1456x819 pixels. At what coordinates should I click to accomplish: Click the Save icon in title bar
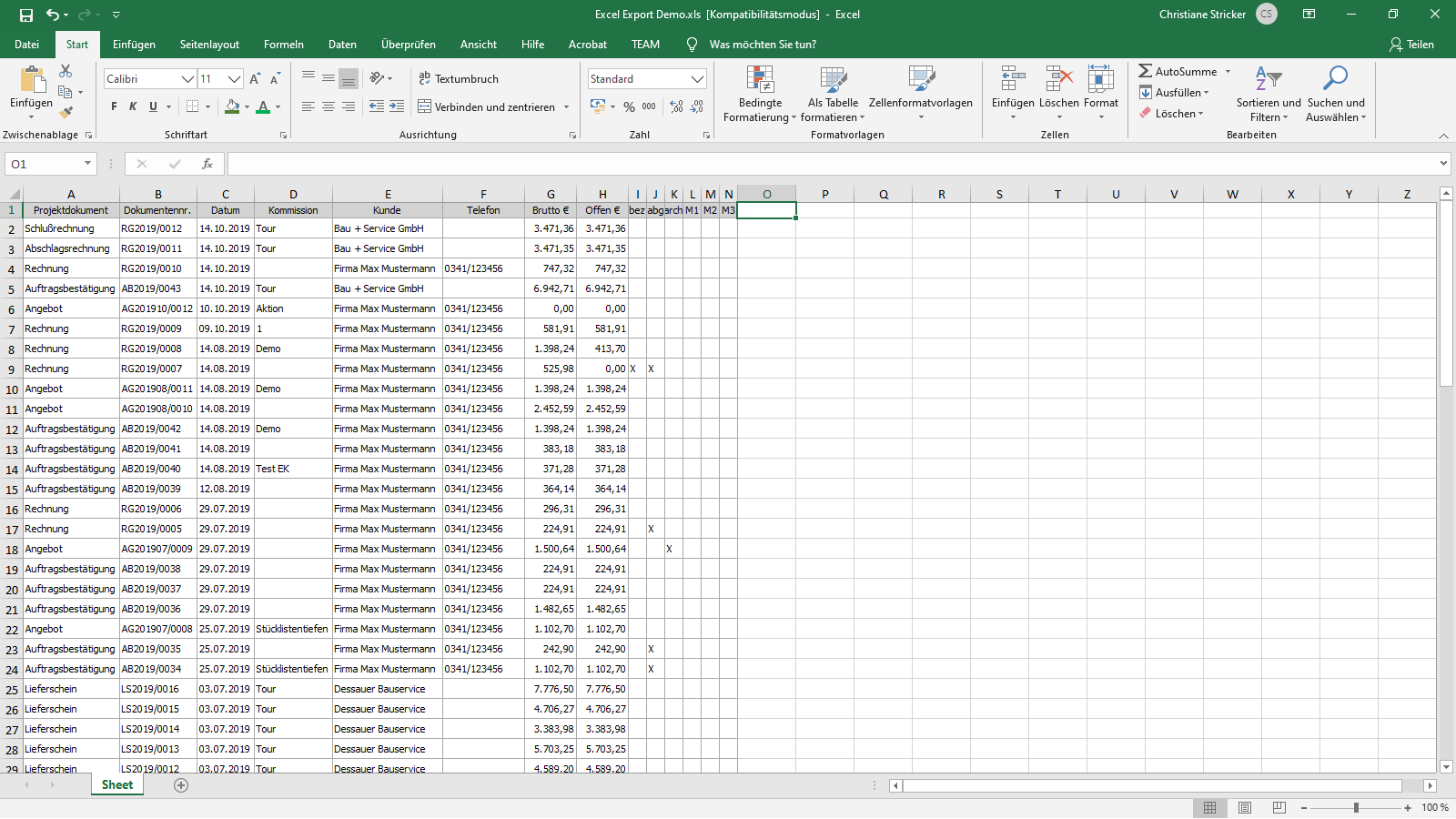pos(26,15)
